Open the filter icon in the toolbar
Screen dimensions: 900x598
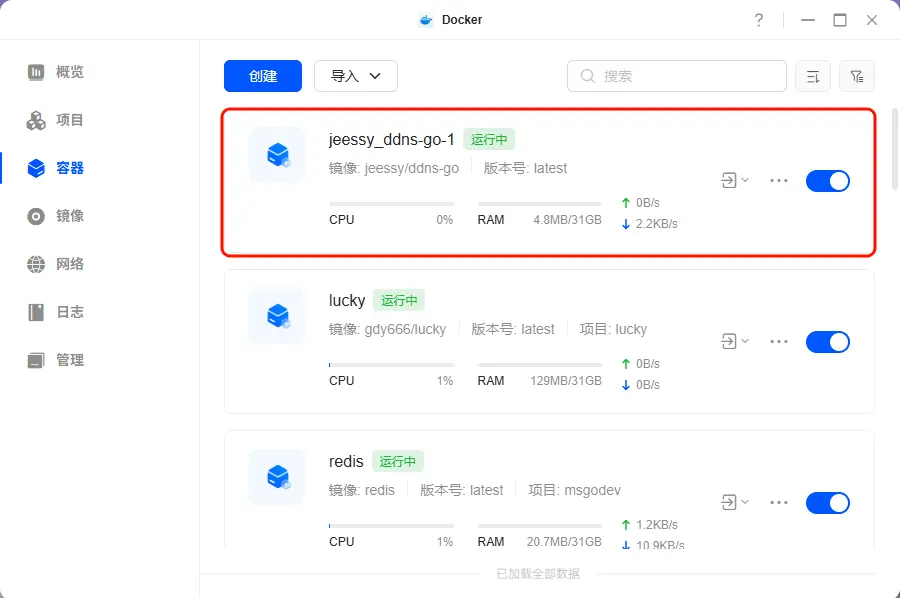pyautogui.click(x=857, y=76)
